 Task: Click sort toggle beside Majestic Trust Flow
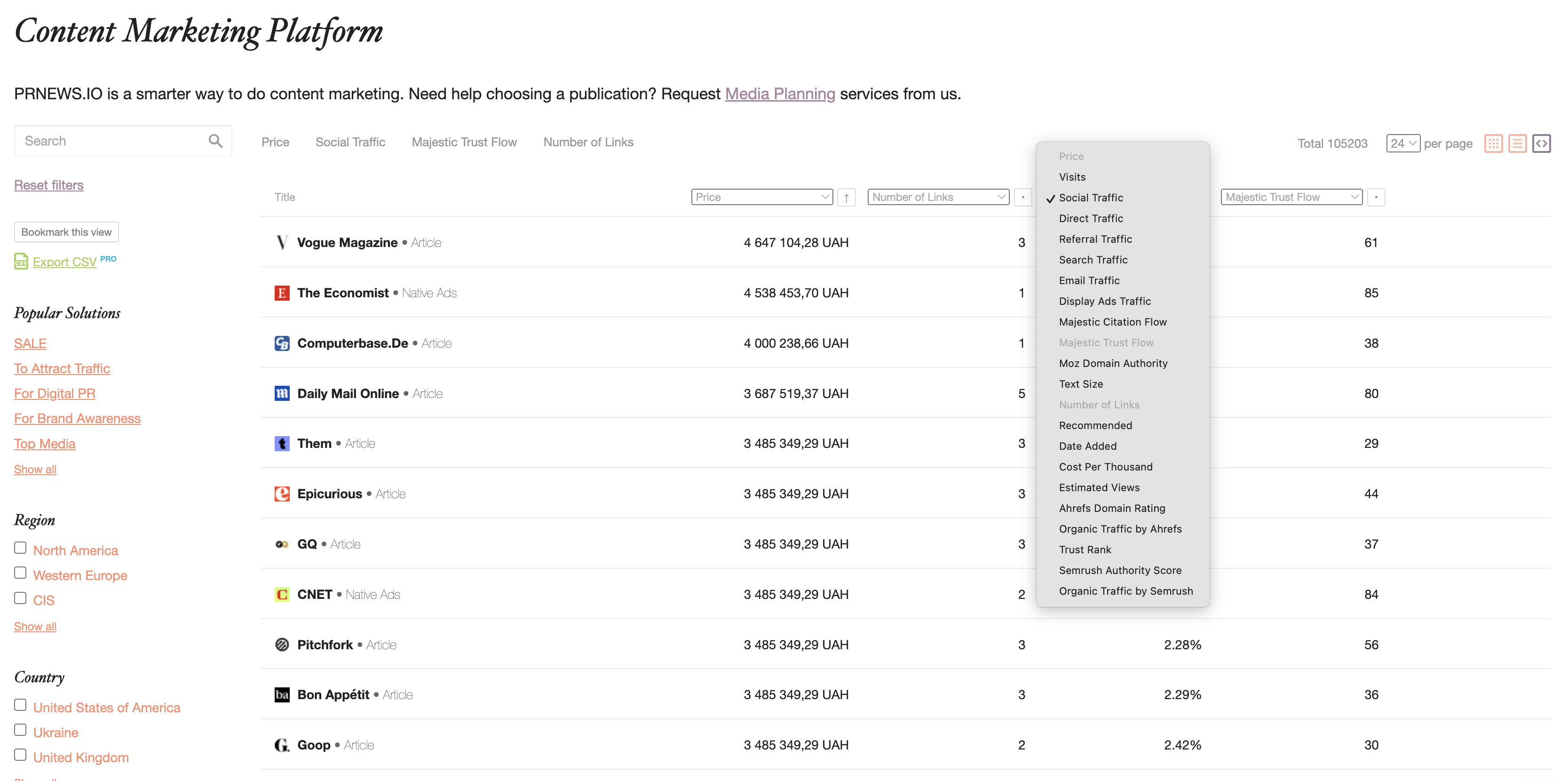pos(1376,197)
